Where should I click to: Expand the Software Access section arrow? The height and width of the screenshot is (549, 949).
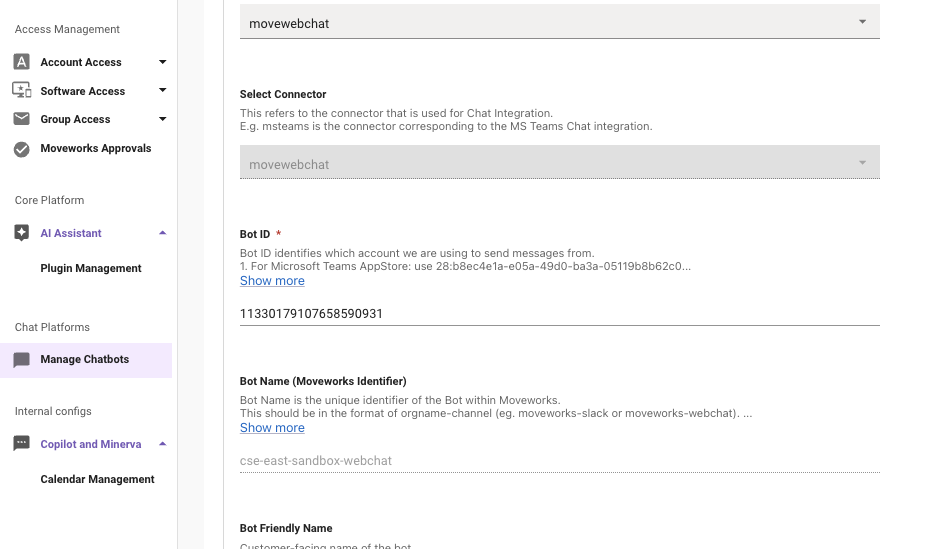pos(162,90)
